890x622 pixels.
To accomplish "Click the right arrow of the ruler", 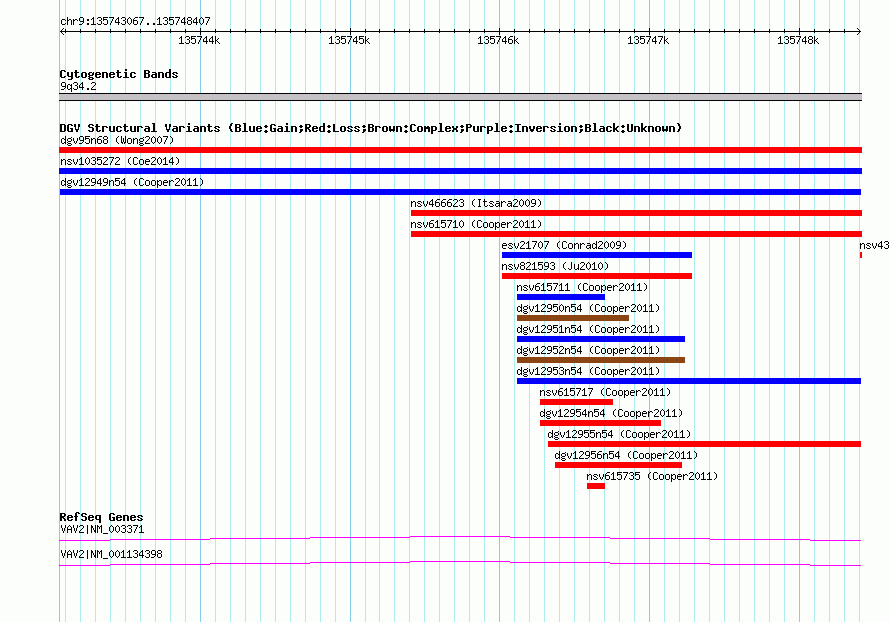I will pyautogui.click(x=859, y=31).
